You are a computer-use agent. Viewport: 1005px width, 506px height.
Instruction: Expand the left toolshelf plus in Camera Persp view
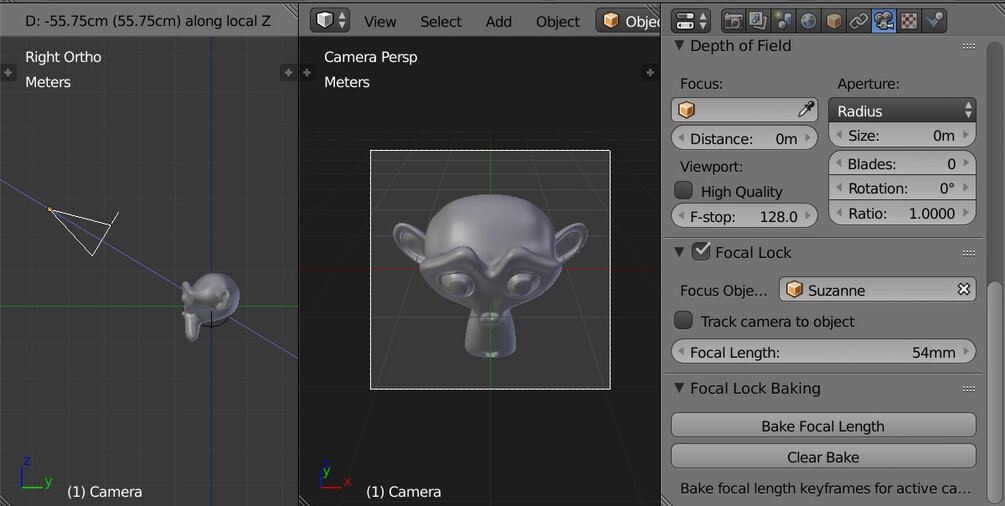pos(307,72)
